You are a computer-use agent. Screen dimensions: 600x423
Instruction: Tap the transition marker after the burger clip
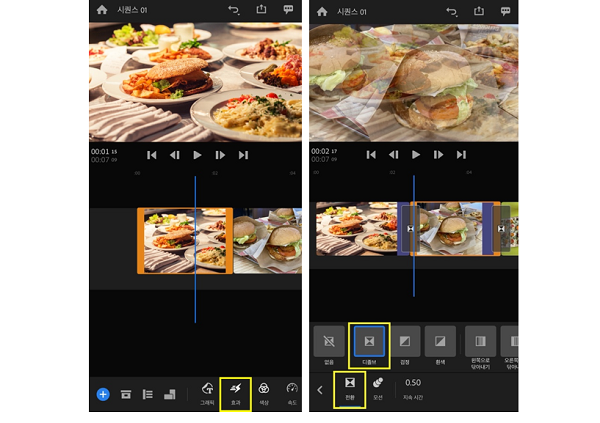point(501,229)
